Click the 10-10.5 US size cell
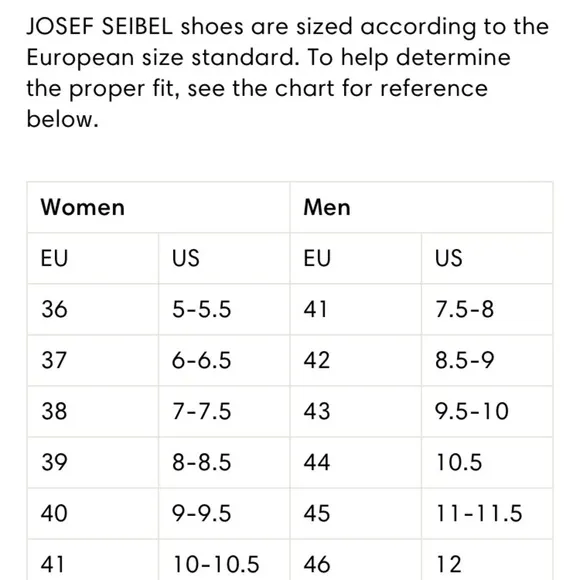Screen dimensions: 580x580 (x=224, y=560)
